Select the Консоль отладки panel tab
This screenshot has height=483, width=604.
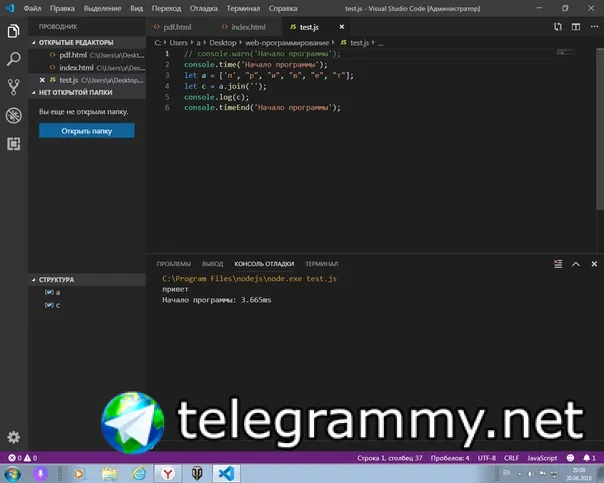[264, 264]
